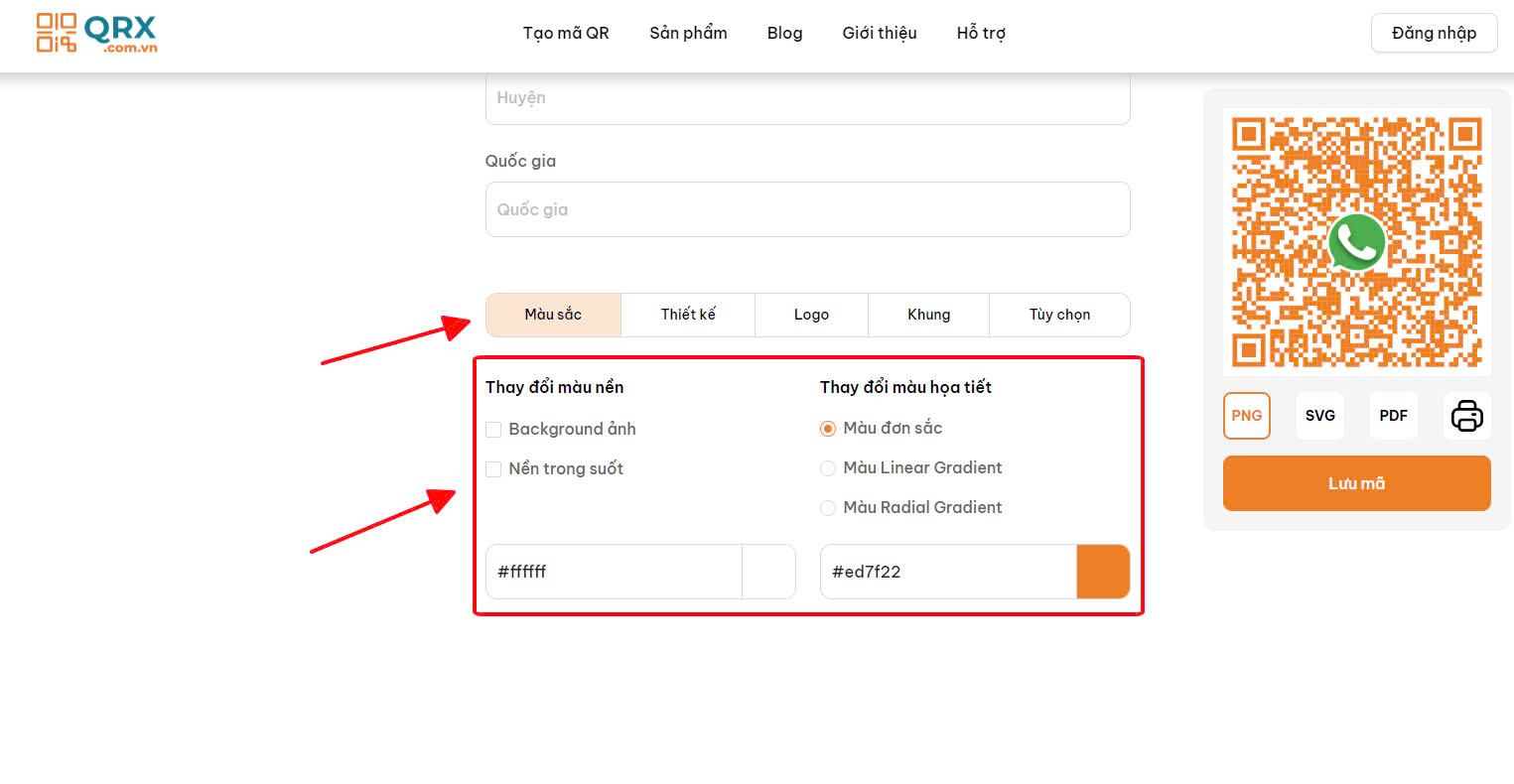Click the Quốc gia input field
This screenshot has height=784, width=1514.
coord(807,209)
